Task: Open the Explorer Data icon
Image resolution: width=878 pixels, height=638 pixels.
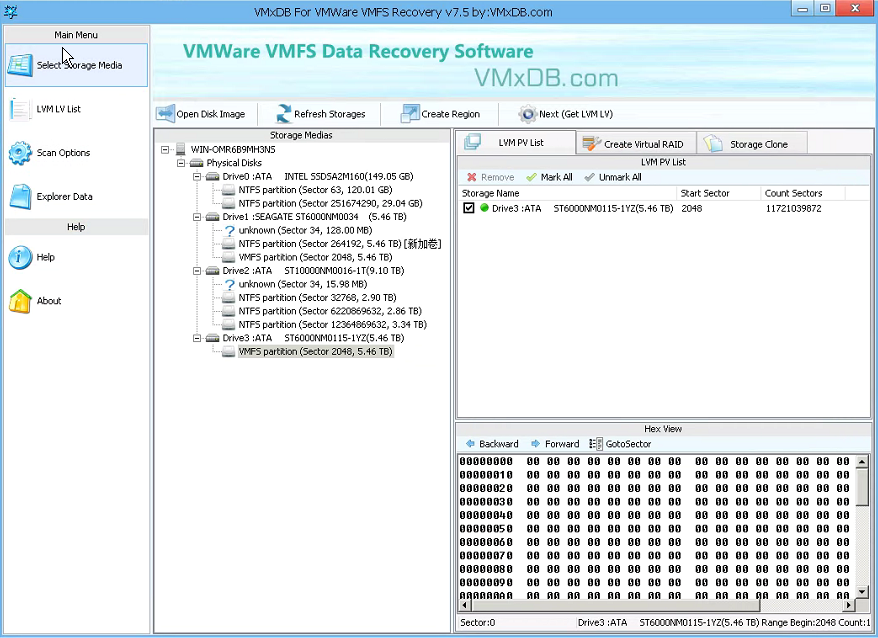Action: [20, 197]
